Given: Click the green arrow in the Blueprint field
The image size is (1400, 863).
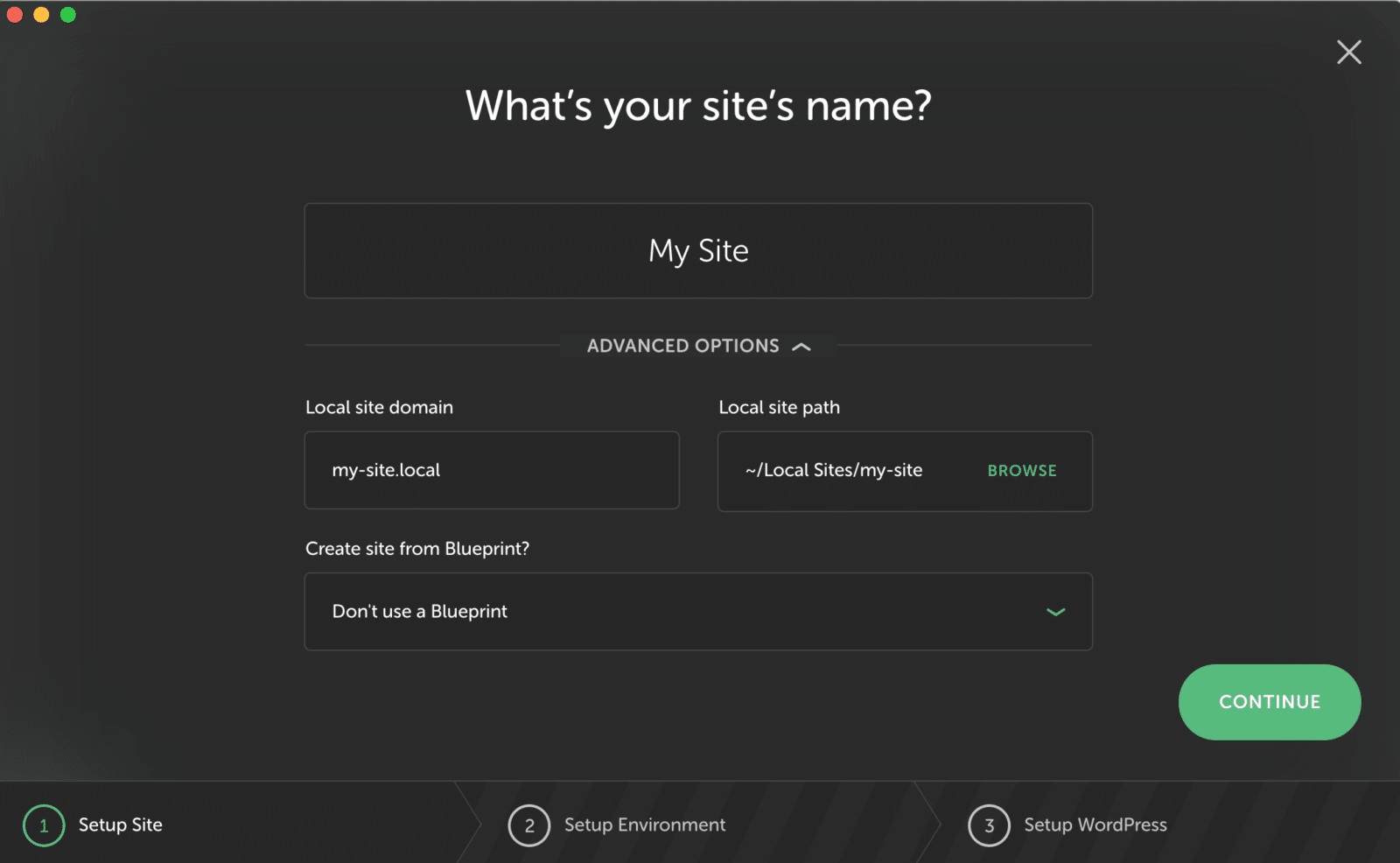Looking at the screenshot, I should [x=1055, y=612].
